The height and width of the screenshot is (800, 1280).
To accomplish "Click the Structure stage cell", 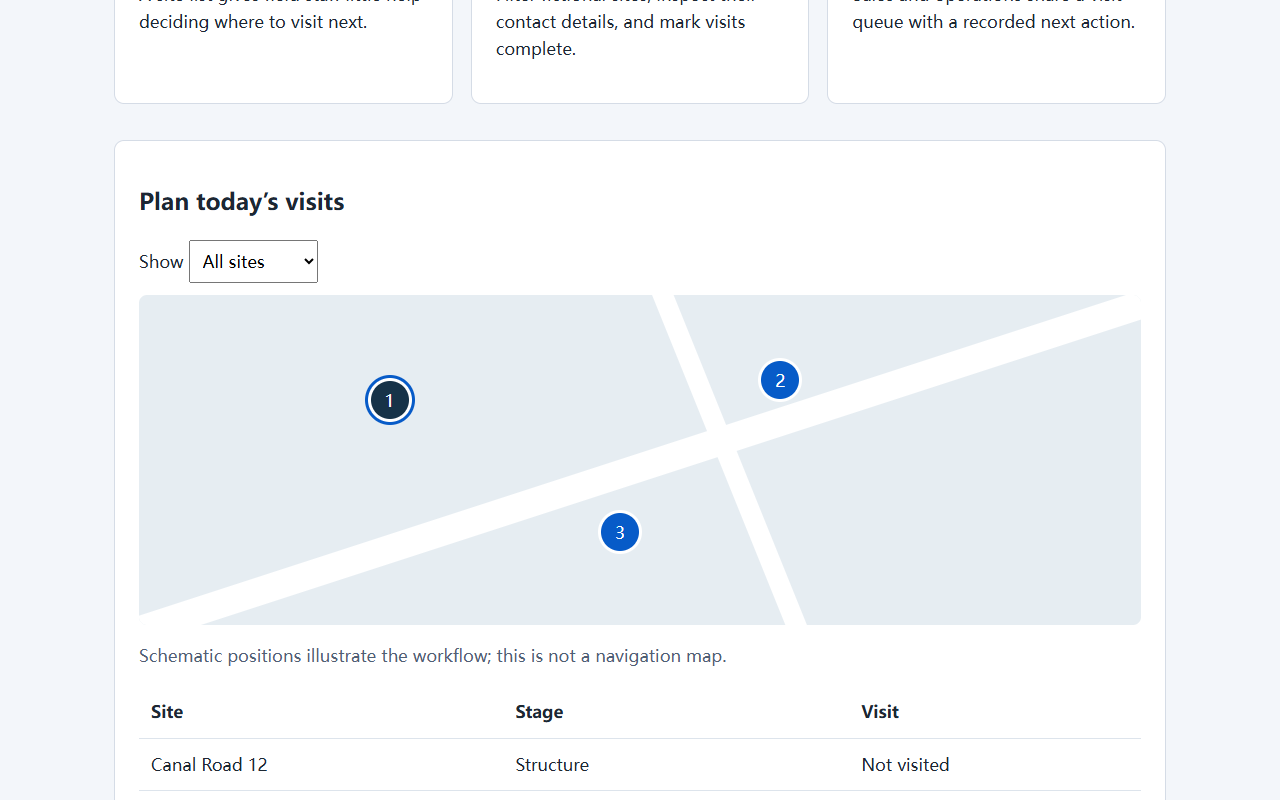I will tap(676, 765).
